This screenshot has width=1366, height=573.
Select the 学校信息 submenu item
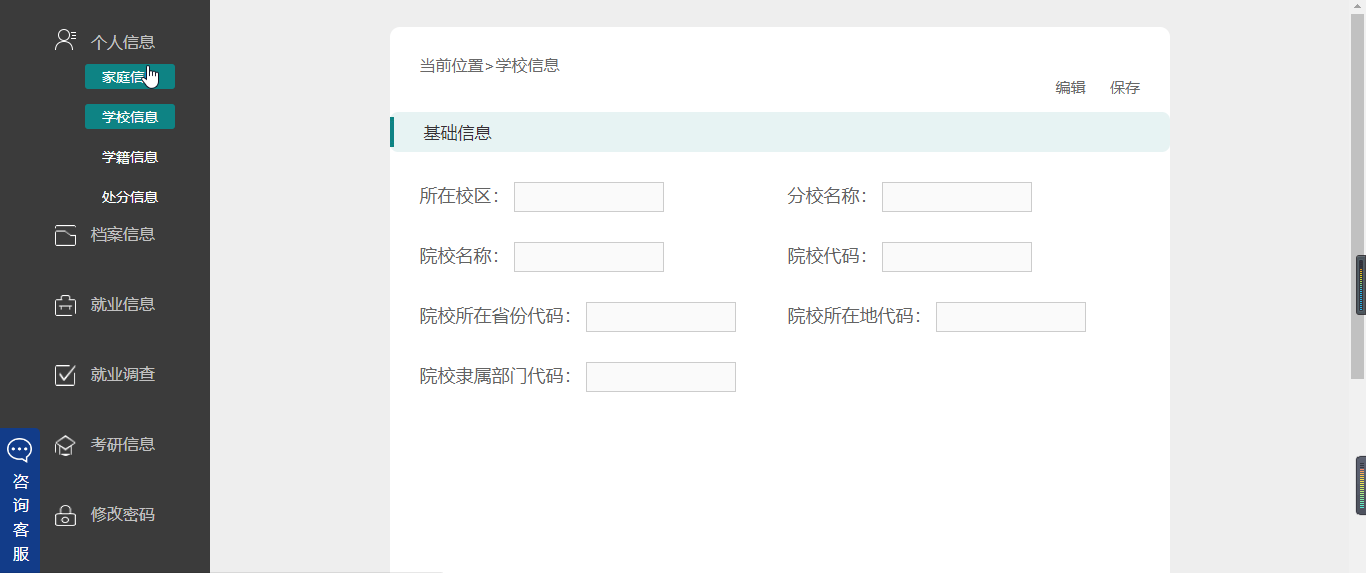tap(129, 117)
